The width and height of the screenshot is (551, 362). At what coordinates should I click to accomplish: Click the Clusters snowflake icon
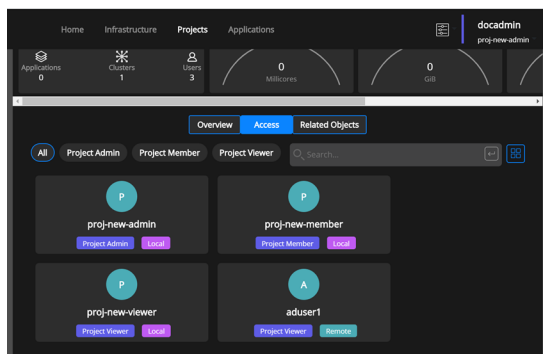pos(122,56)
